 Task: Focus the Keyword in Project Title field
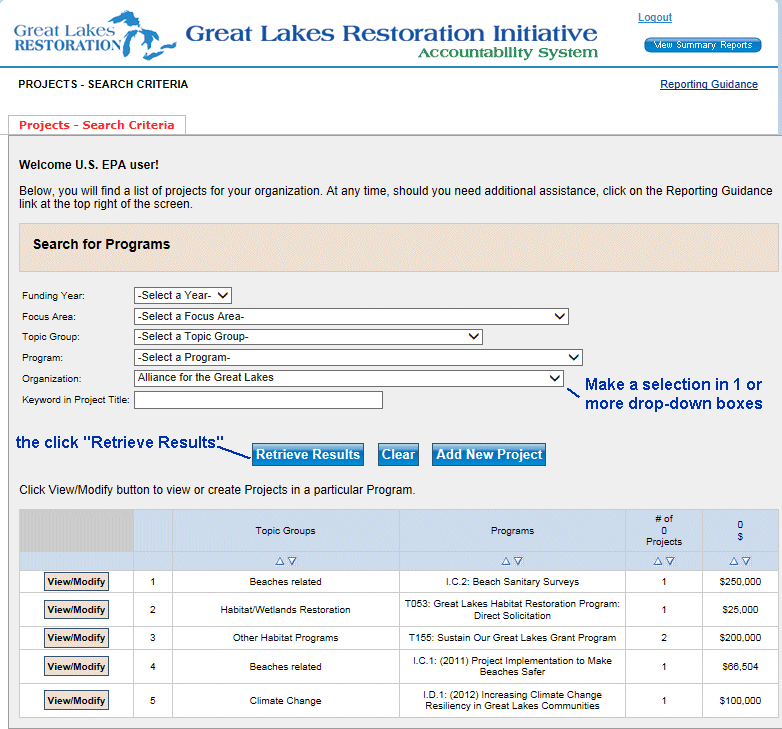point(258,400)
